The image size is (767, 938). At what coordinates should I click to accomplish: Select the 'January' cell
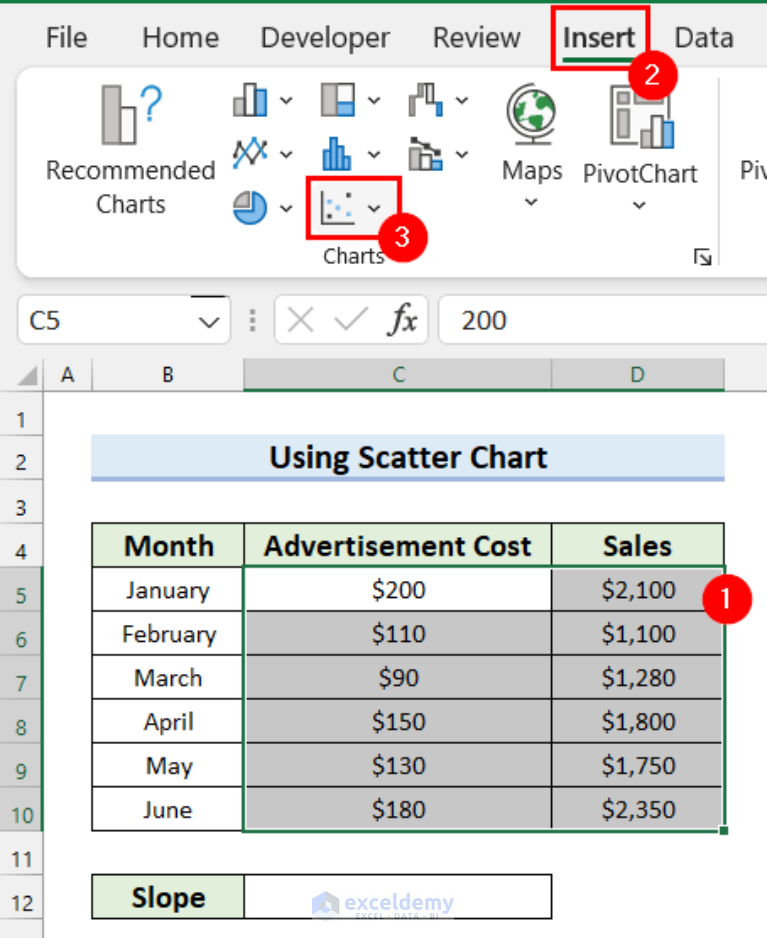(168, 590)
